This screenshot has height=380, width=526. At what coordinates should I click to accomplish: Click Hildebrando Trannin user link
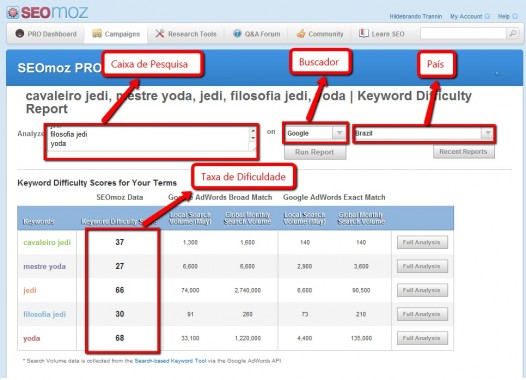tap(416, 16)
